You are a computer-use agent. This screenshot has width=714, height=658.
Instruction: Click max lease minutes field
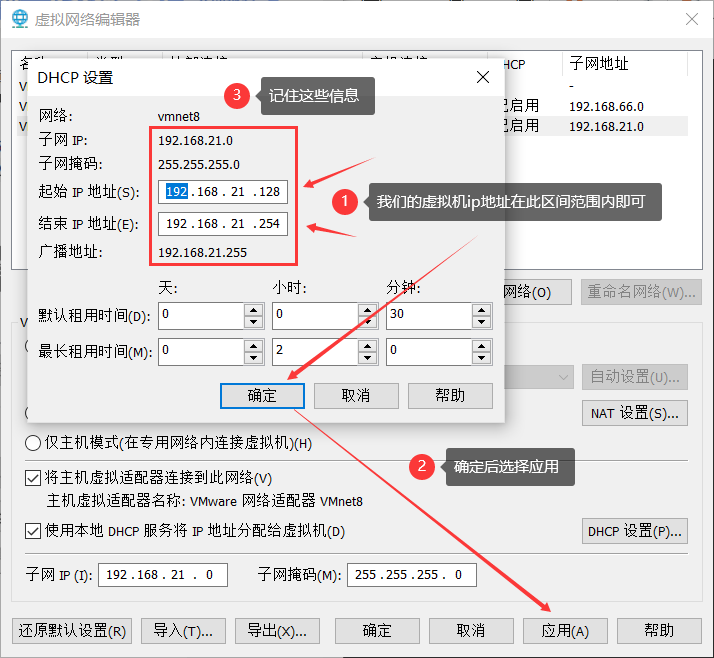click(x=429, y=352)
